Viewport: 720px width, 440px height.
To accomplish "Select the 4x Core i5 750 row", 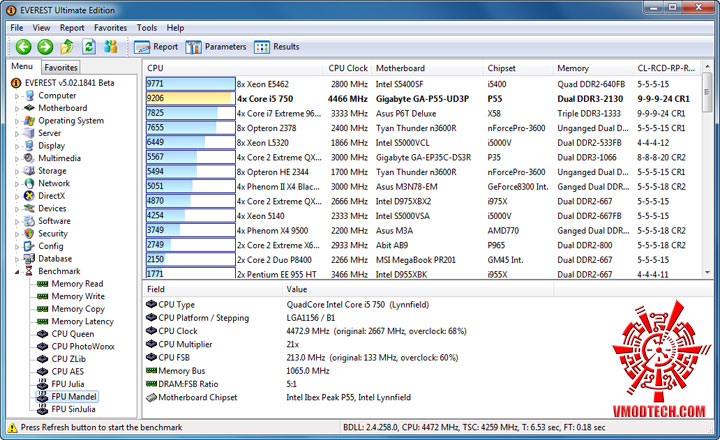I will pos(422,99).
